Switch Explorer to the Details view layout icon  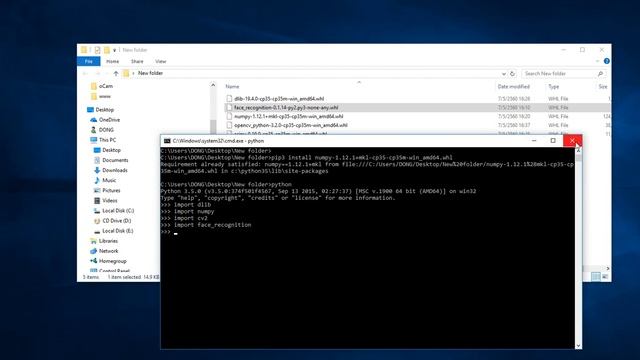(x=596, y=277)
